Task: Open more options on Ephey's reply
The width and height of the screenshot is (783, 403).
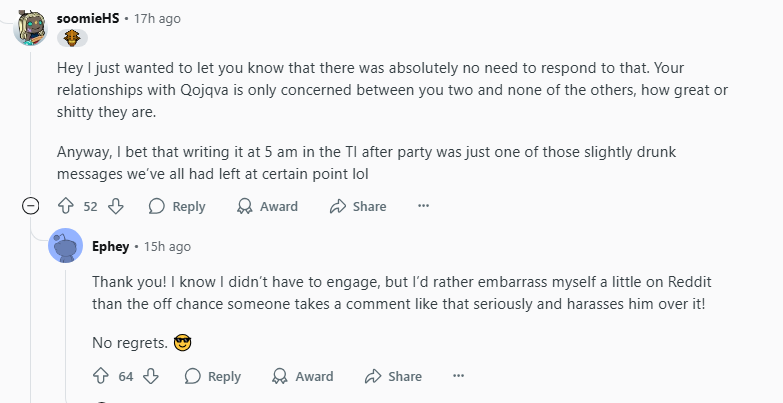Action: pos(458,376)
